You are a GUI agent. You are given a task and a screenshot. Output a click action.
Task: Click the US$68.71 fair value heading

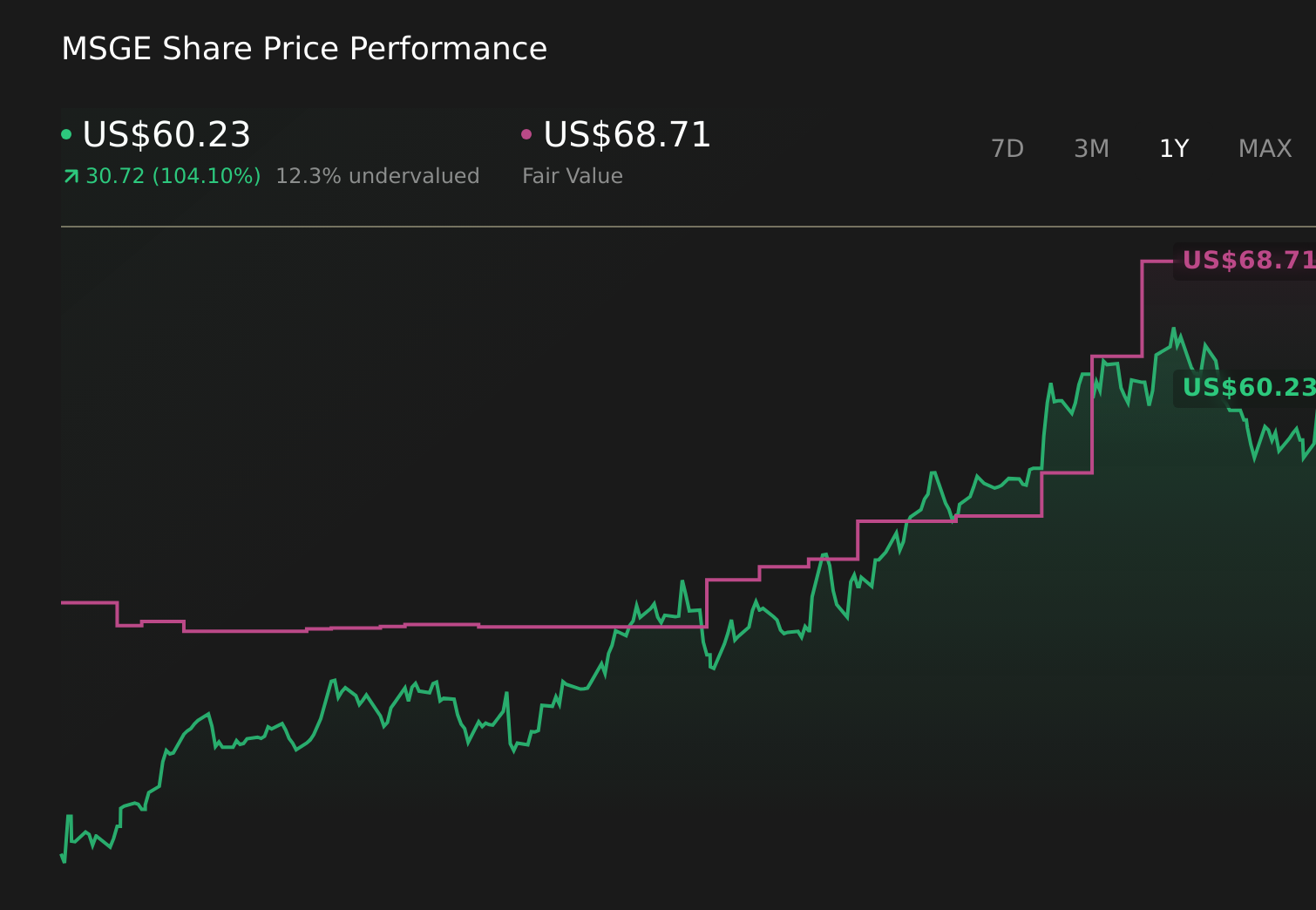(626, 135)
